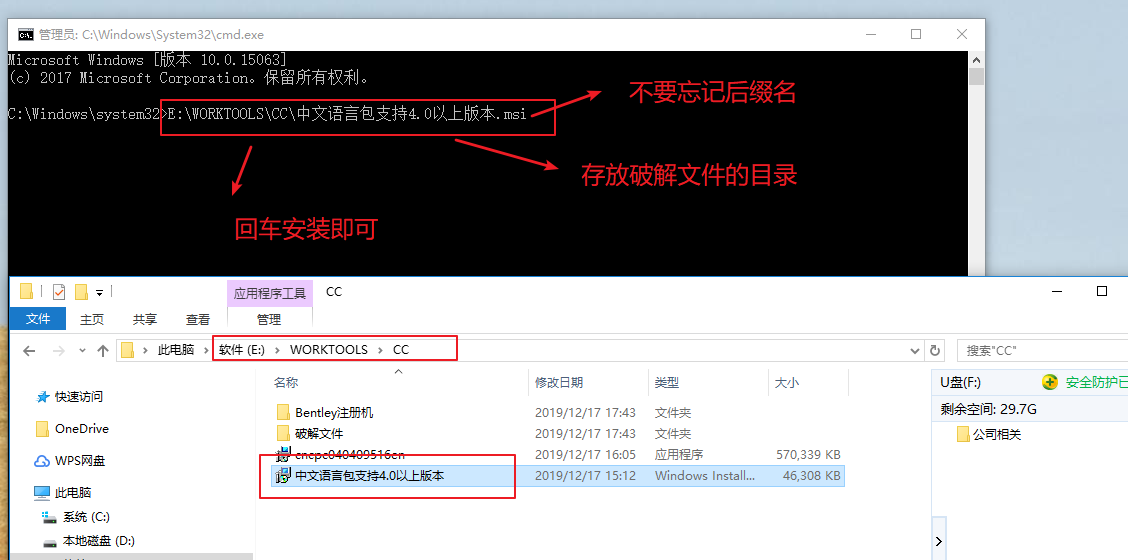Viewport: 1128px width, 560px height.
Task: Click the 破解文件 folder icon
Action: [x=283, y=433]
